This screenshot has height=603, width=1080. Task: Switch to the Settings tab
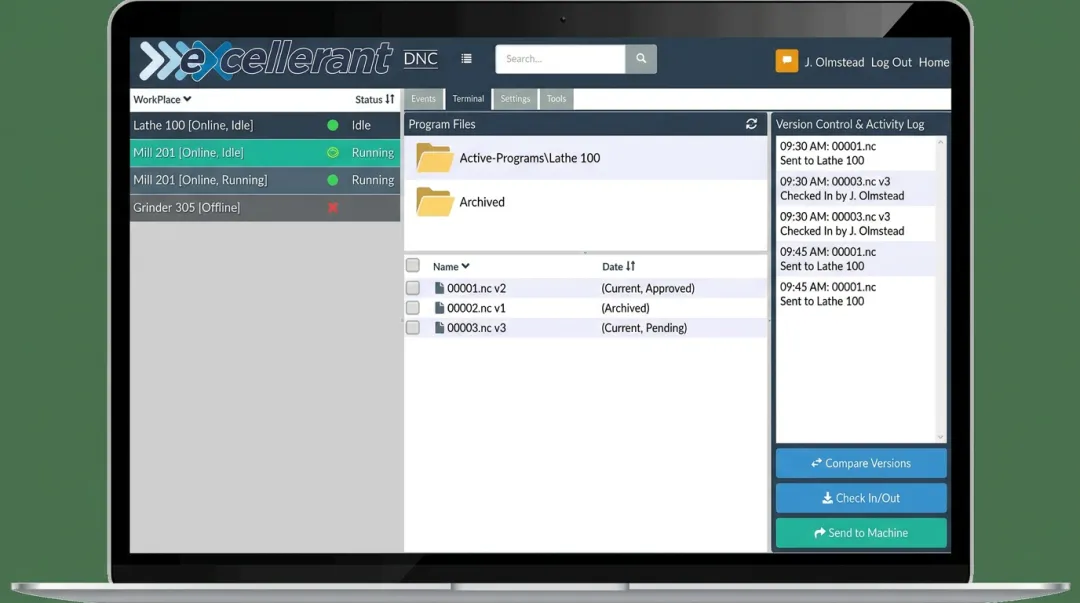pos(515,99)
